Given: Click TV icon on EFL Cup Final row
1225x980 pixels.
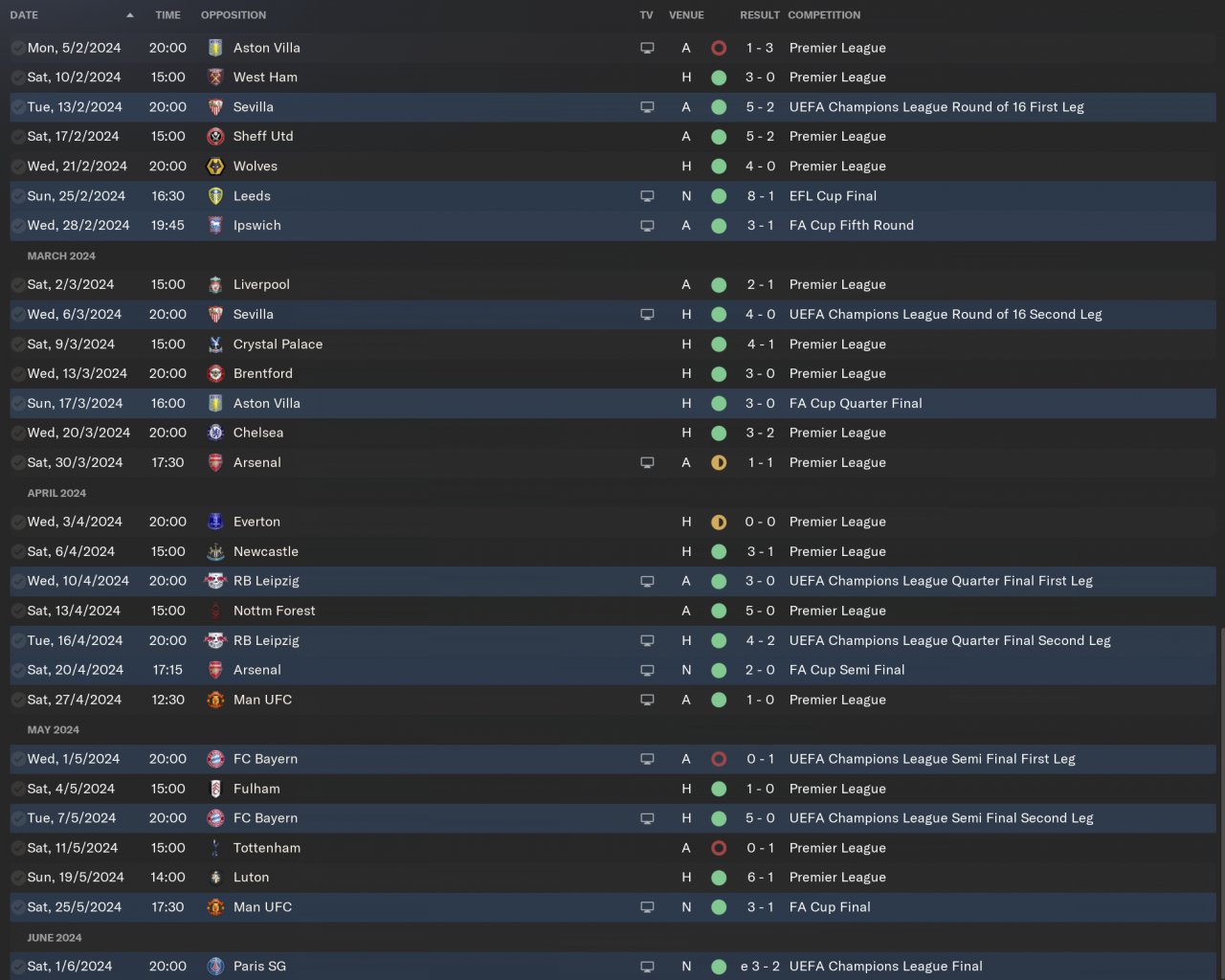Looking at the screenshot, I should coord(647,196).
